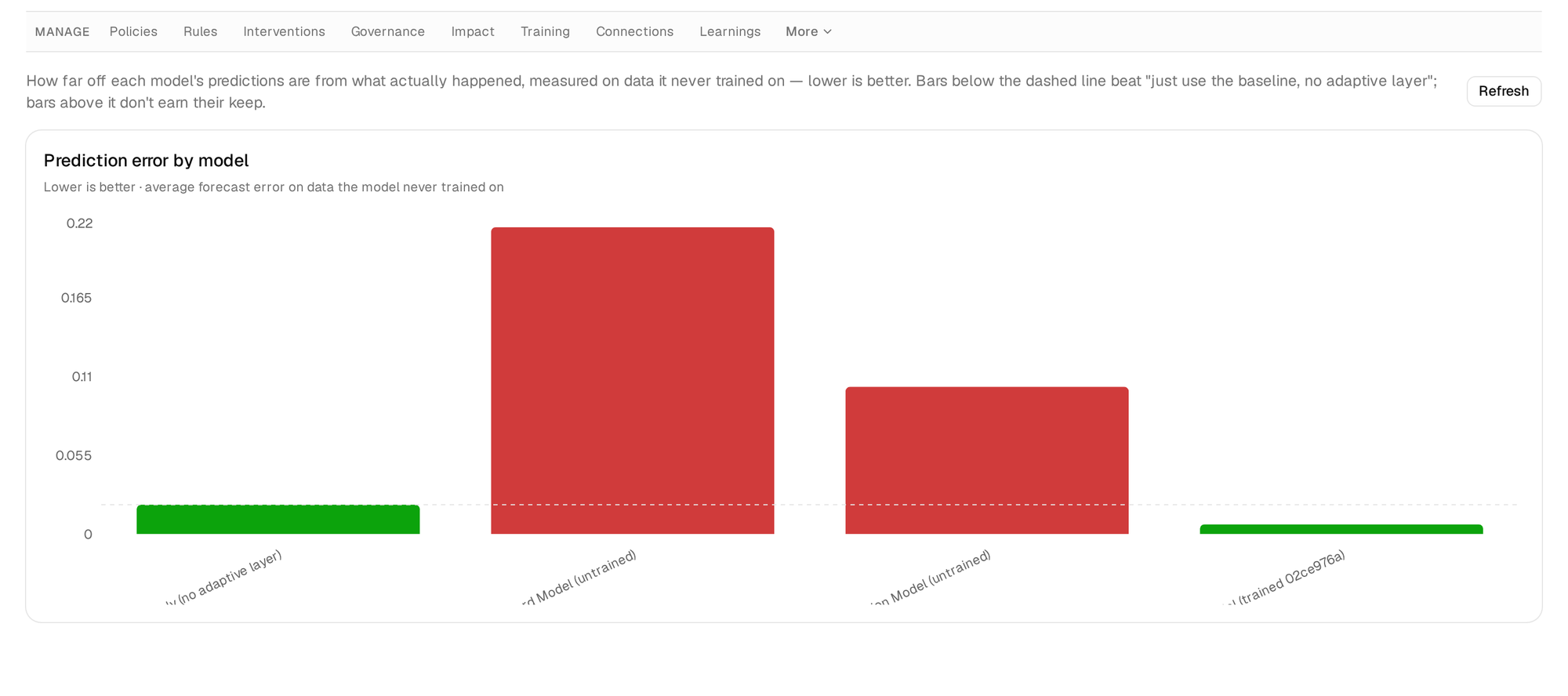Click the MANAGE section label

(63, 32)
